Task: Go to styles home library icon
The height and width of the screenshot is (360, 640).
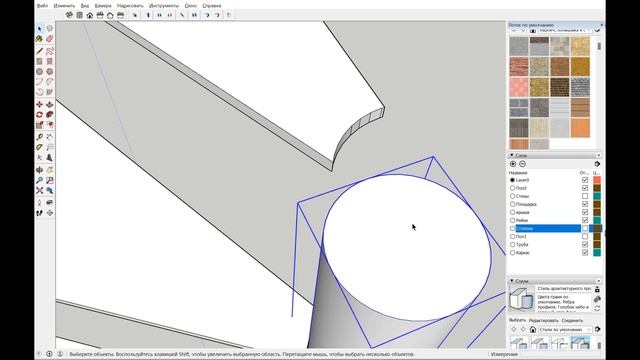Action: [x=533, y=329]
